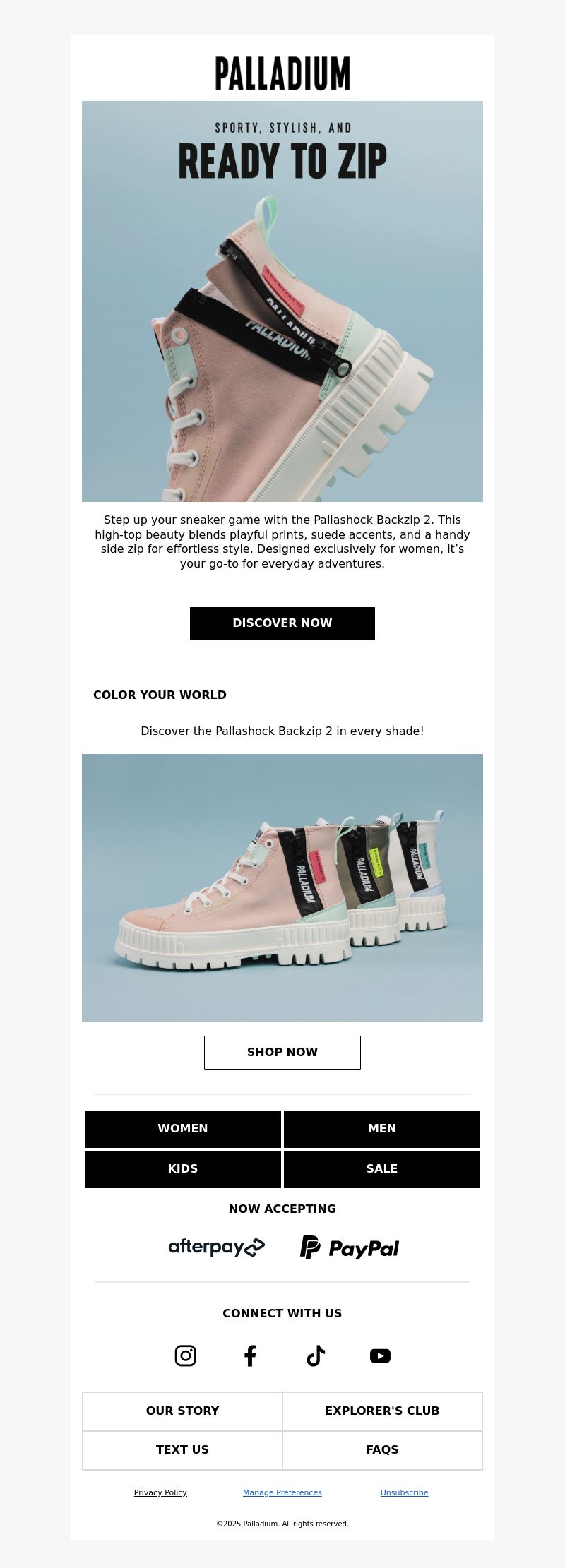Select the Text Us option
The width and height of the screenshot is (565, 1568).
(182, 1449)
